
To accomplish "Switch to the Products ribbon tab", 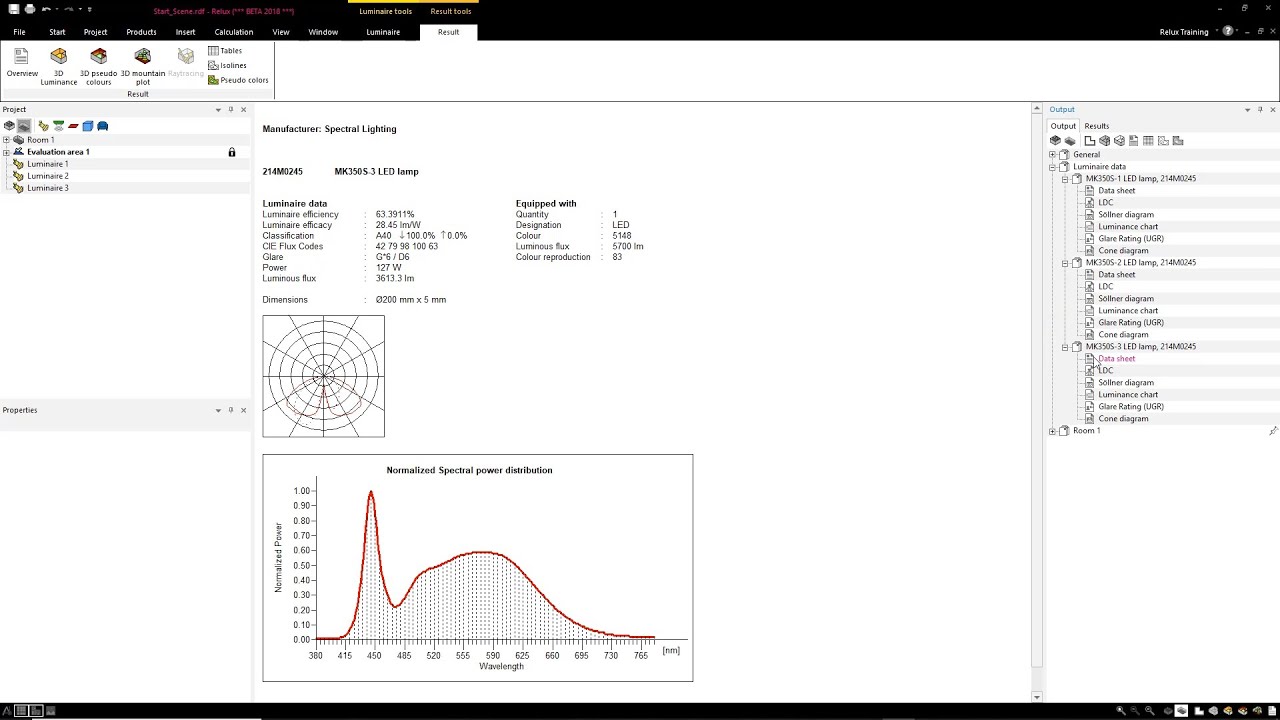I will tap(141, 32).
